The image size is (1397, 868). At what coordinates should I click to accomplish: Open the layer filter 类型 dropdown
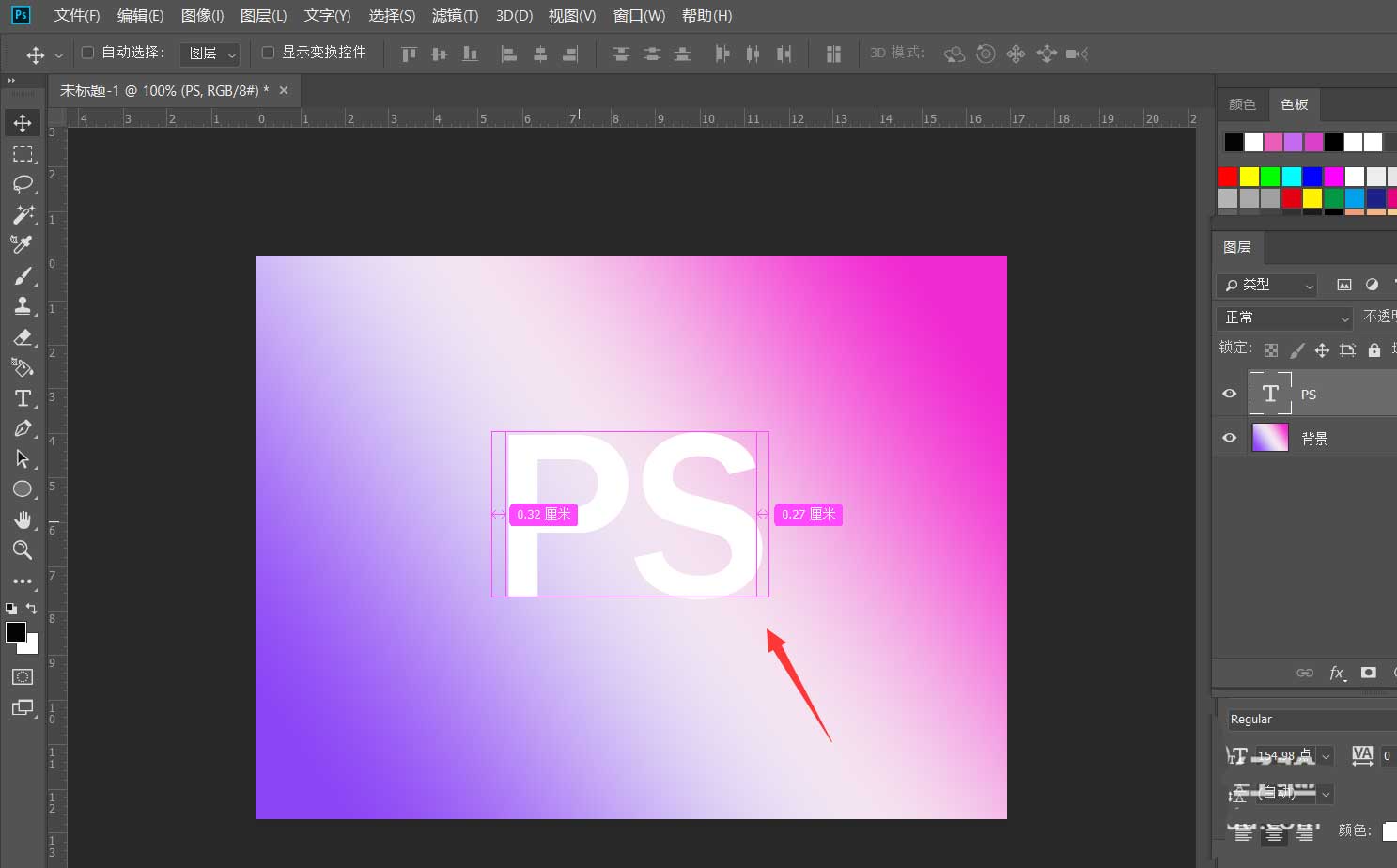pos(1266,285)
